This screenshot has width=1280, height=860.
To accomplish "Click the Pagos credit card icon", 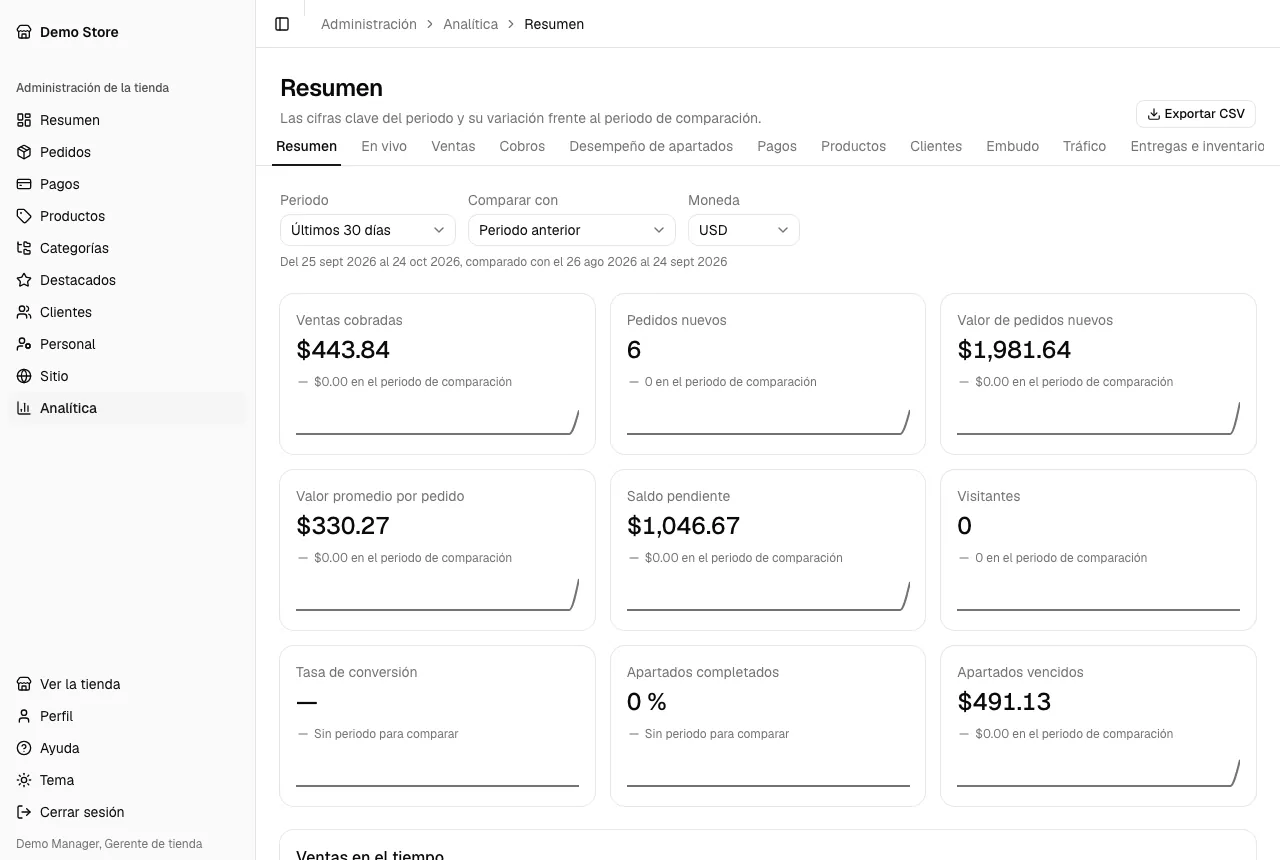I will click(24, 184).
